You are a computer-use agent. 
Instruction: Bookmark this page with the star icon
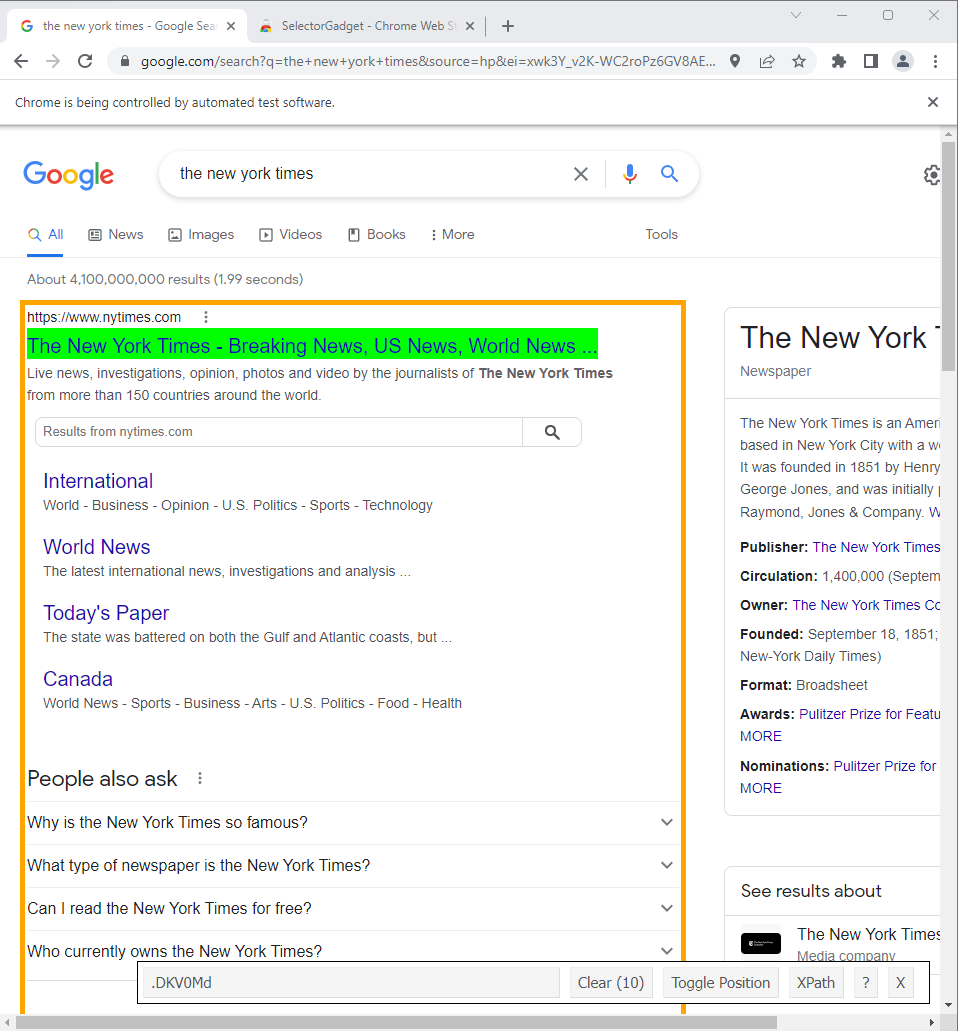click(x=799, y=61)
